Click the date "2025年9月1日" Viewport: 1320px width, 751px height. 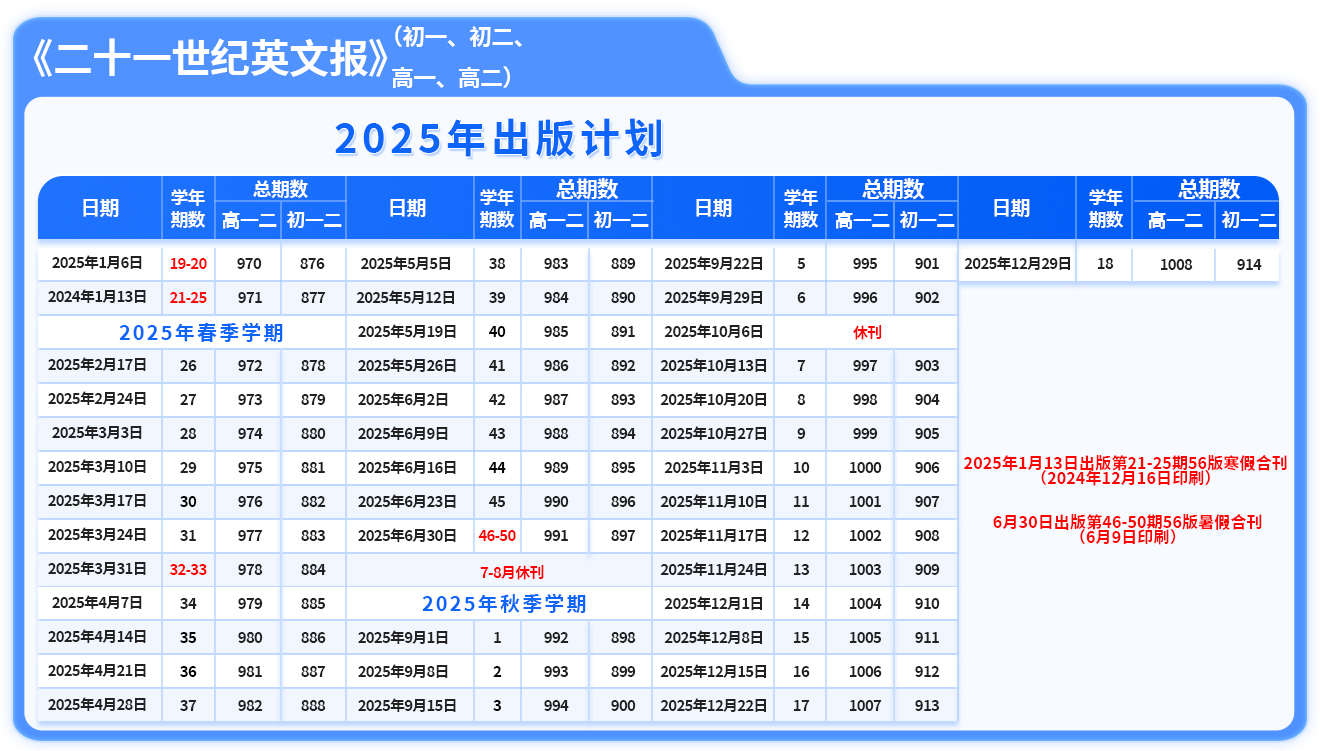click(x=406, y=638)
